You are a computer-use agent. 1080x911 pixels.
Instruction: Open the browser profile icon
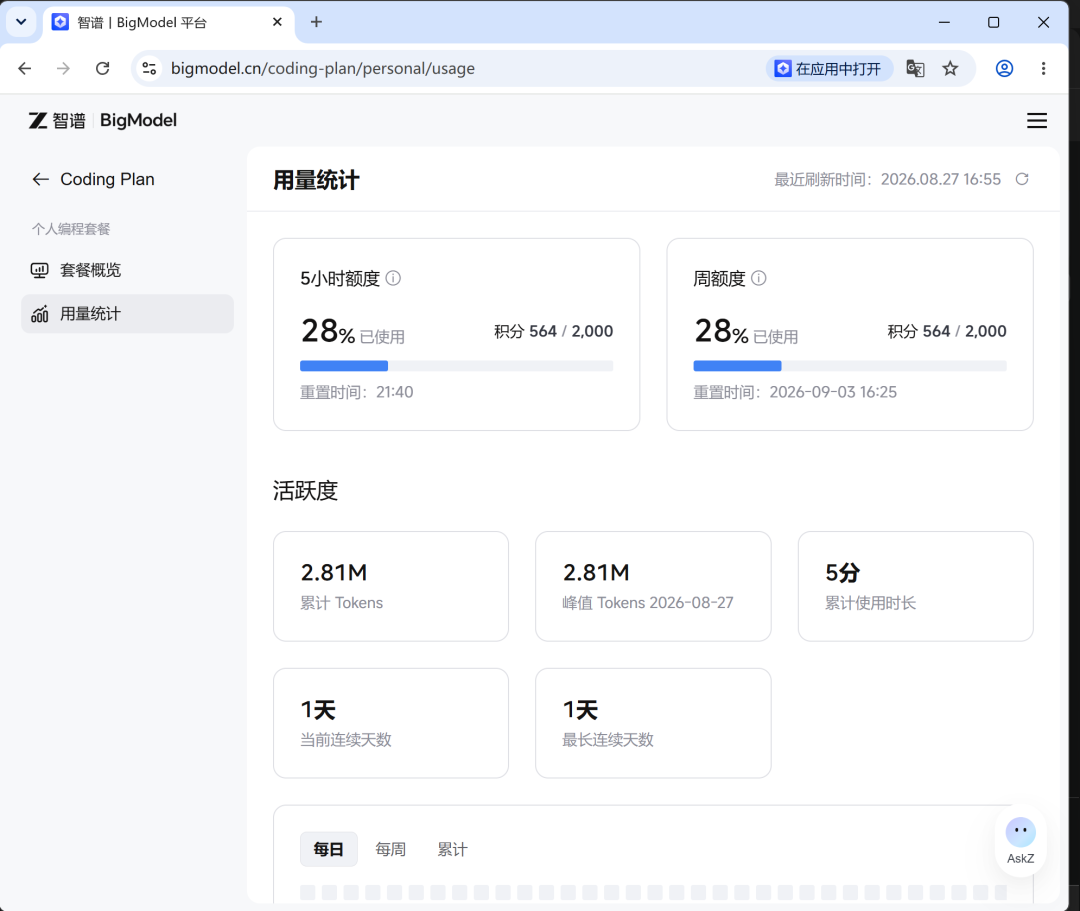pos(1004,68)
